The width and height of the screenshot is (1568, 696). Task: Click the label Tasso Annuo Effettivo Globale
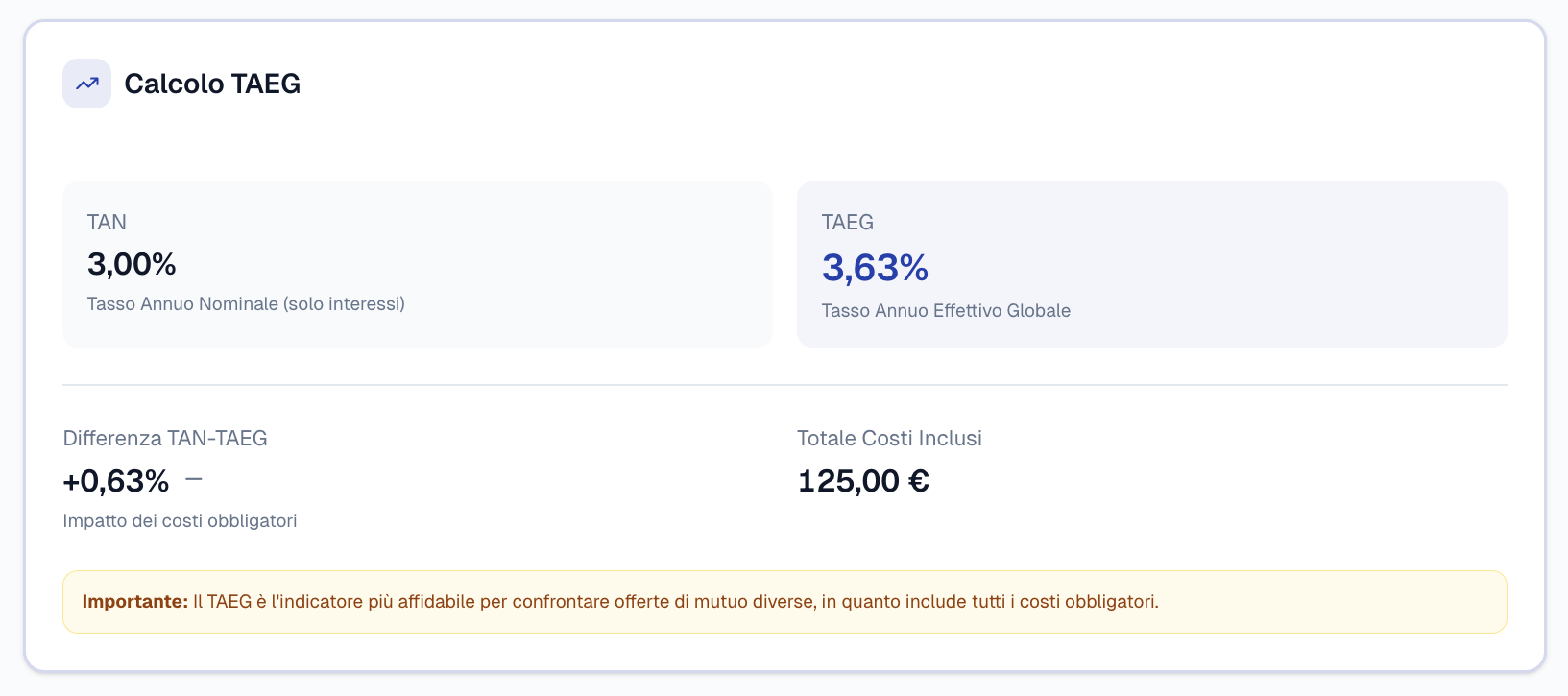click(945, 310)
